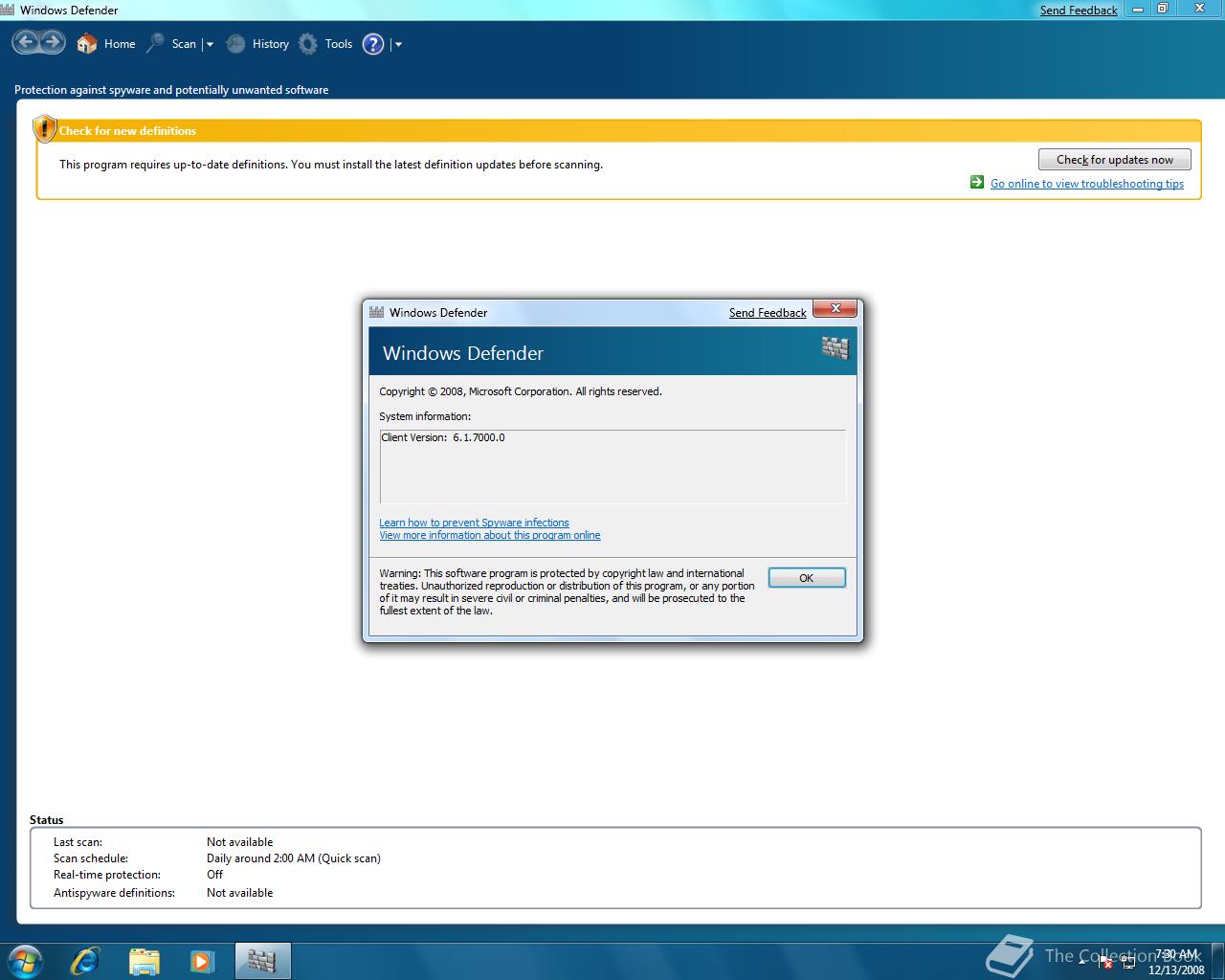Close the About Windows Defender dialog
Image resolution: width=1225 pixels, height=980 pixels.
[835, 308]
